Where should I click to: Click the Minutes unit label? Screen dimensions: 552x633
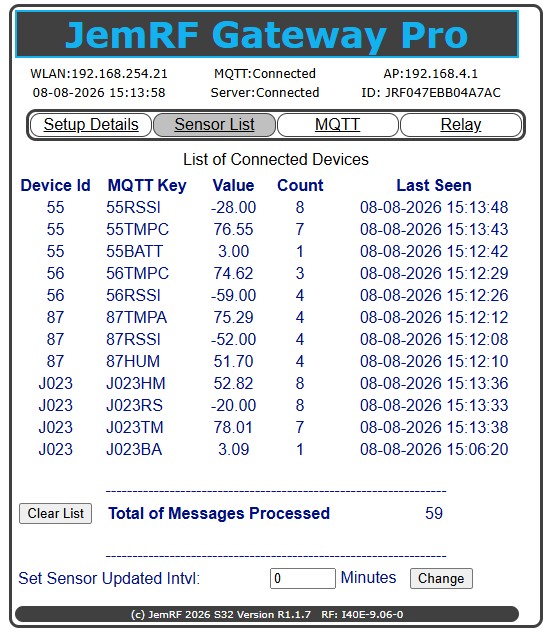pyautogui.click(x=368, y=578)
